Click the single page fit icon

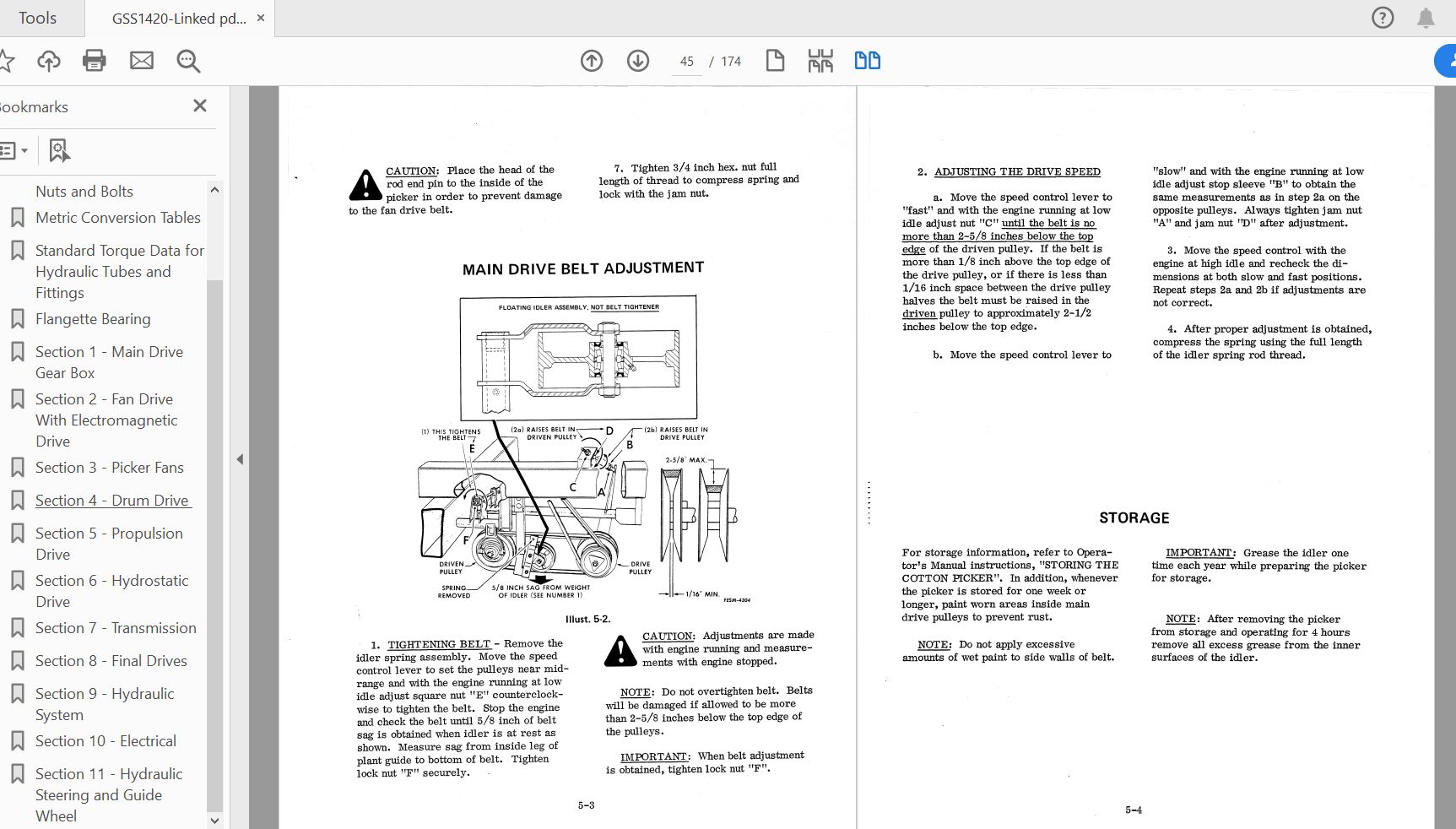tap(775, 61)
